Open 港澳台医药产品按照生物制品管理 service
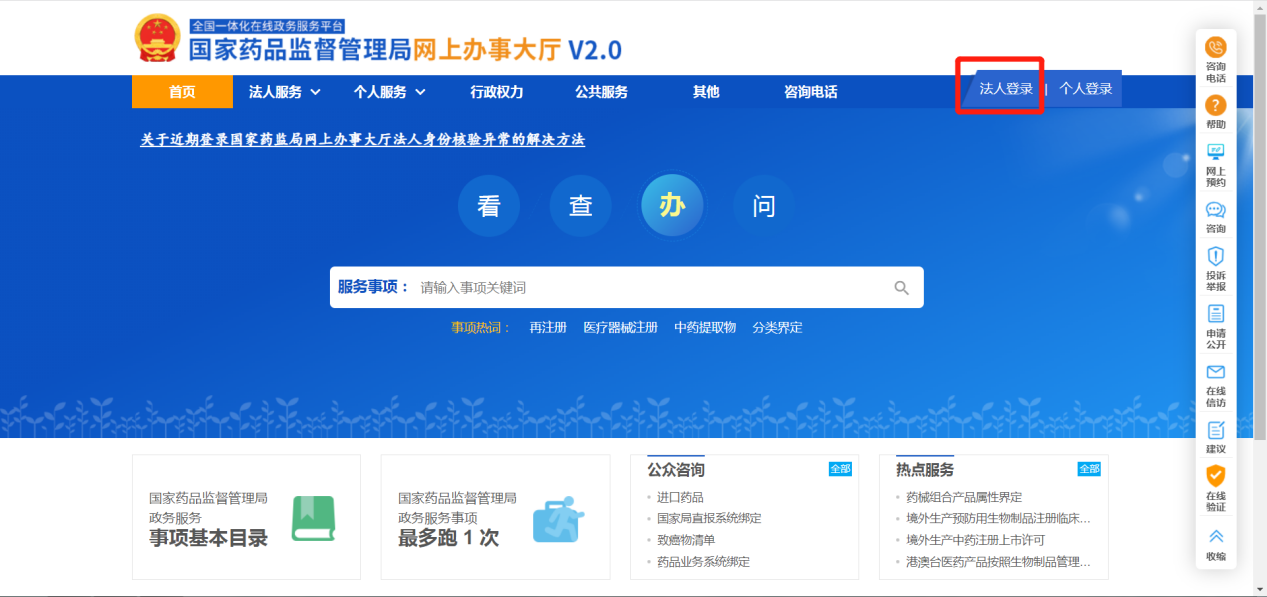Screen dimensions: 1267x597 tap(998, 562)
